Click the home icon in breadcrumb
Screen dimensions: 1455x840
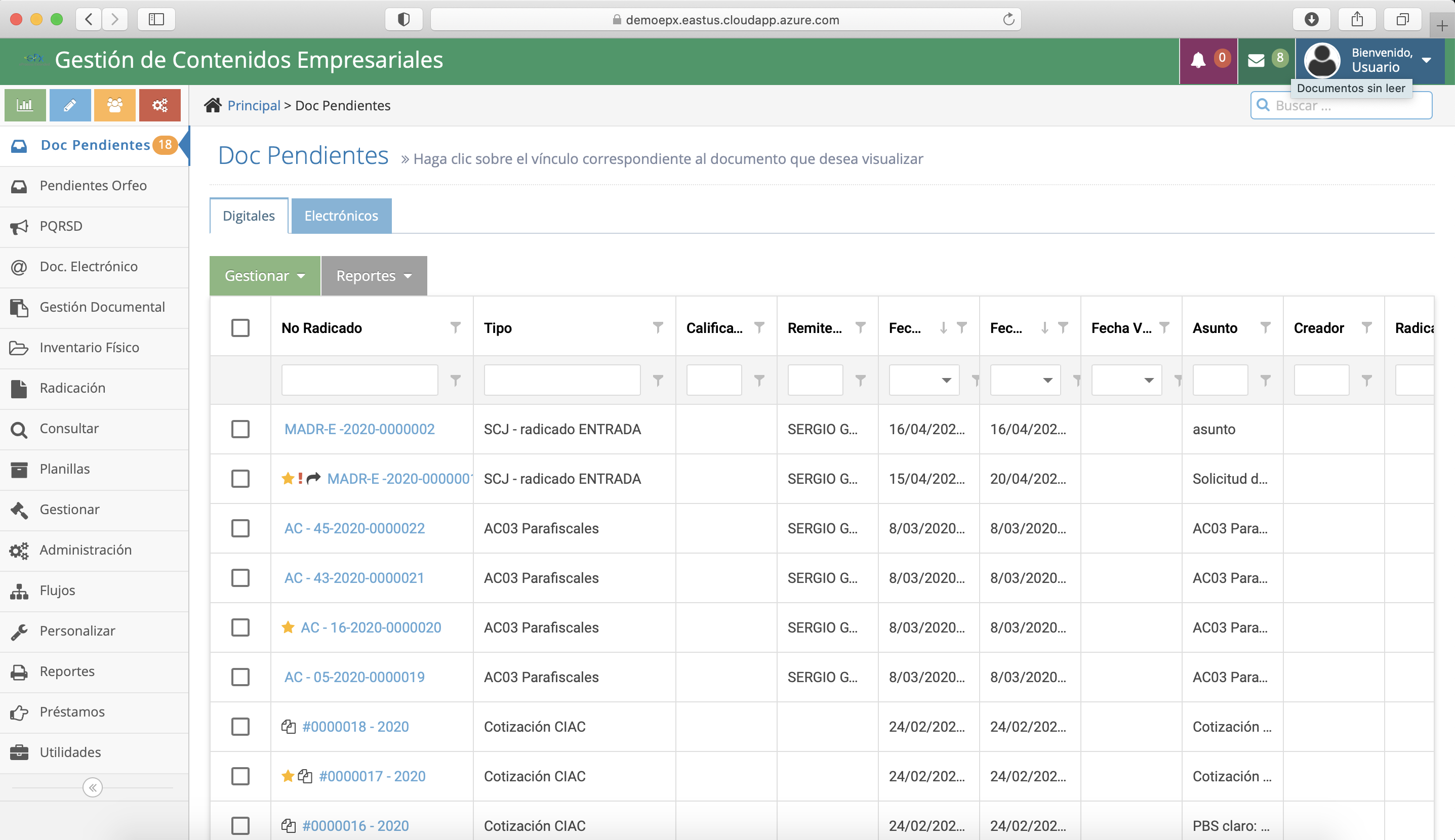click(x=213, y=105)
